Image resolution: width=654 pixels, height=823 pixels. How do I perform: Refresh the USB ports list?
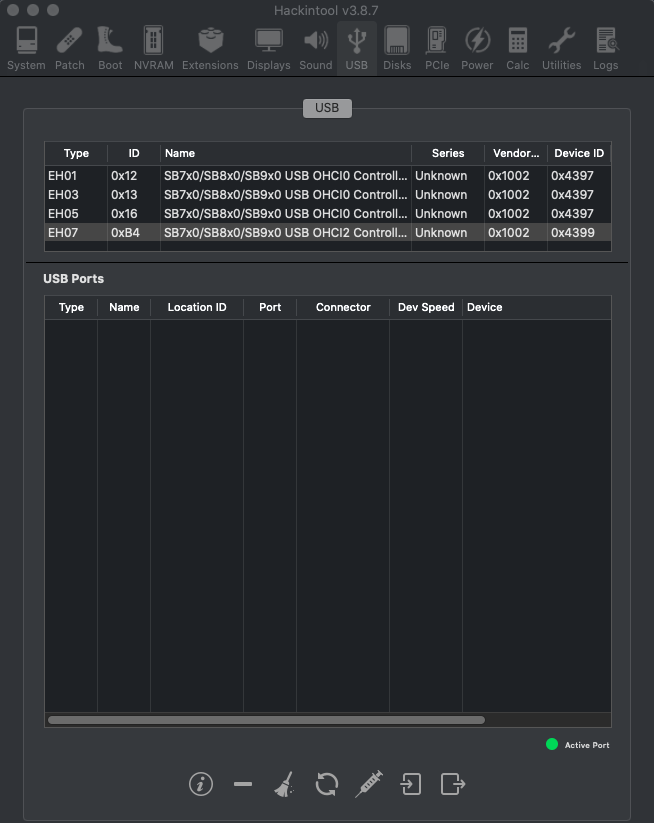(326, 784)
